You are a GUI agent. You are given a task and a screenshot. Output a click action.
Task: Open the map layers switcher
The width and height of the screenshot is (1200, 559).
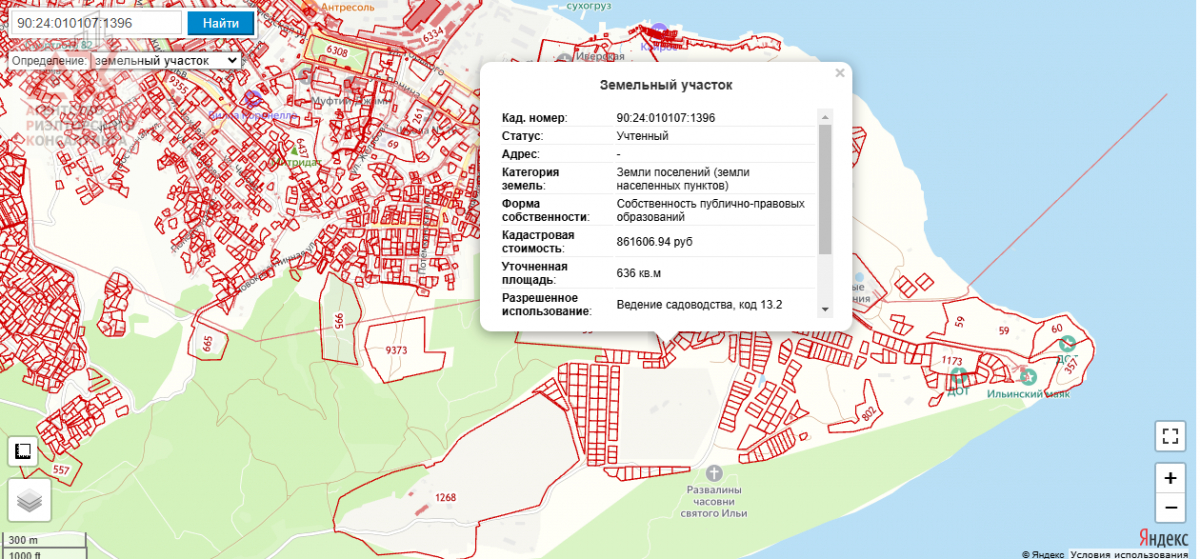click(x=29, y=500)
